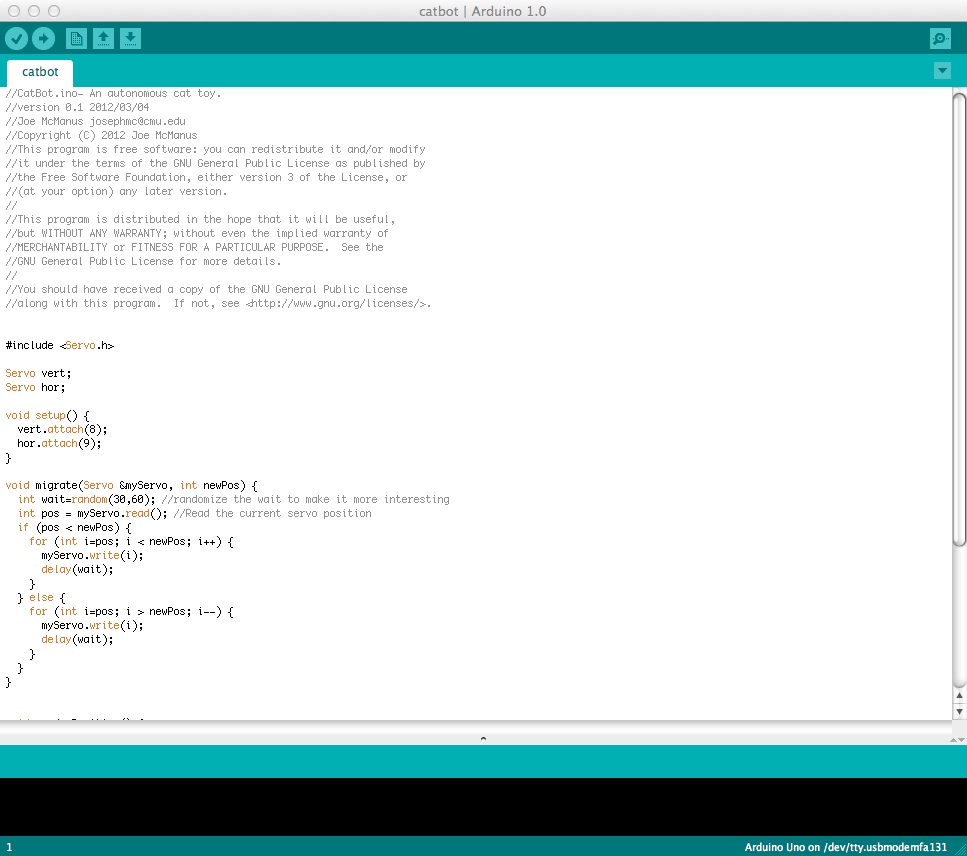Screen dimensions: 967x856
Task: Click the "//Copyright (C) 2012 Joe McManus" line
Action: tap(101, 136)
